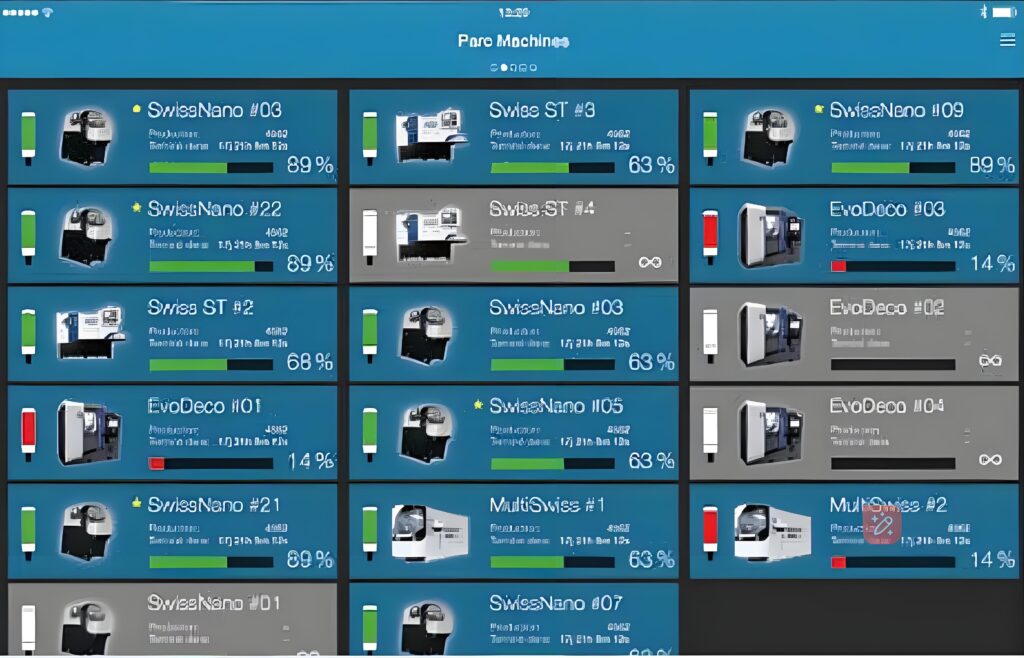The width and height of the screenshot is (1024, 658).
Task: Select the machine image on Swiss ST #2
Action: pyautogui.click(x=90, y=334)
